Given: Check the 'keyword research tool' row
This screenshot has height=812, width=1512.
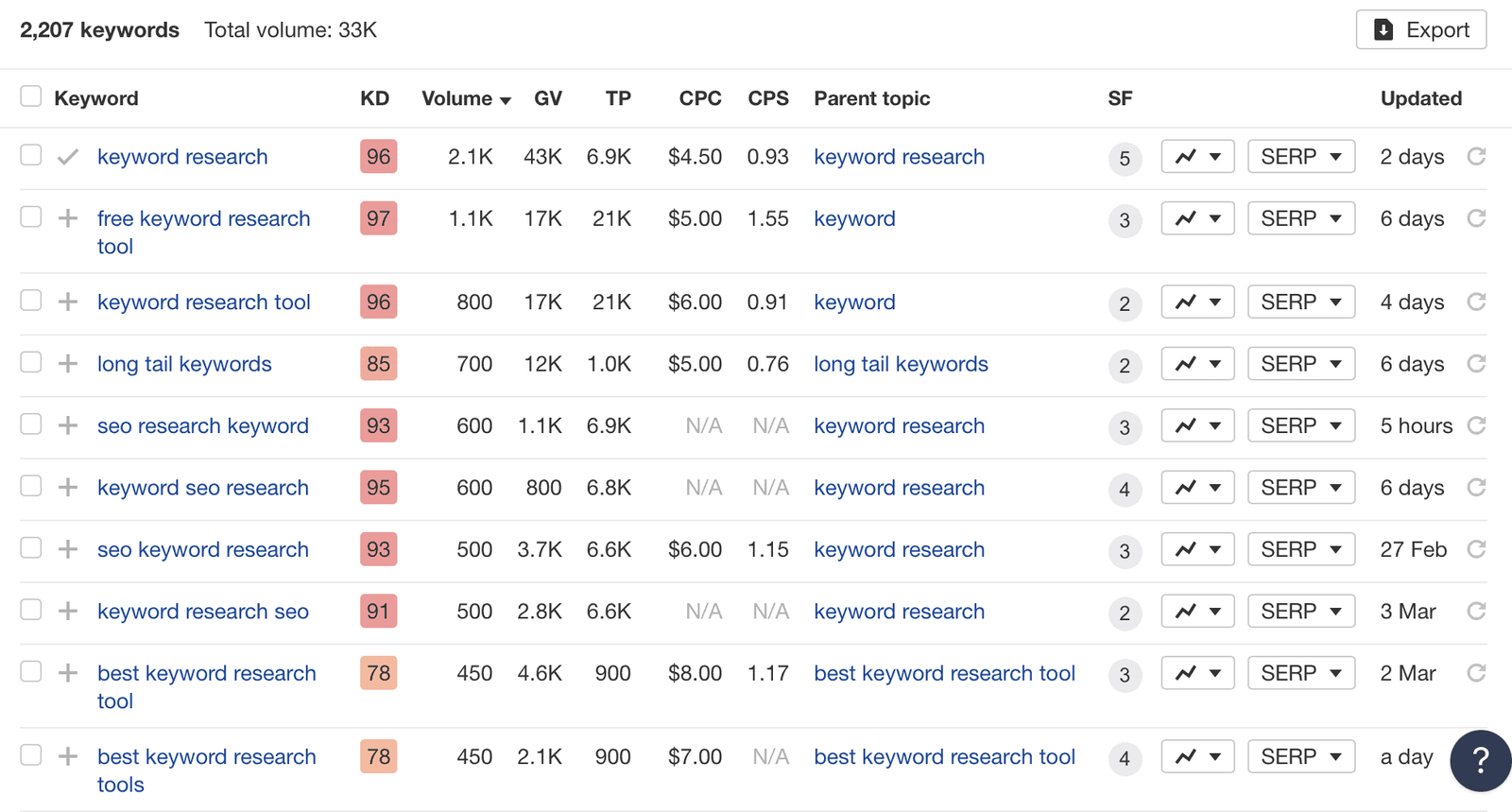Looking at the screenshot, I should (x=31, y=301).
